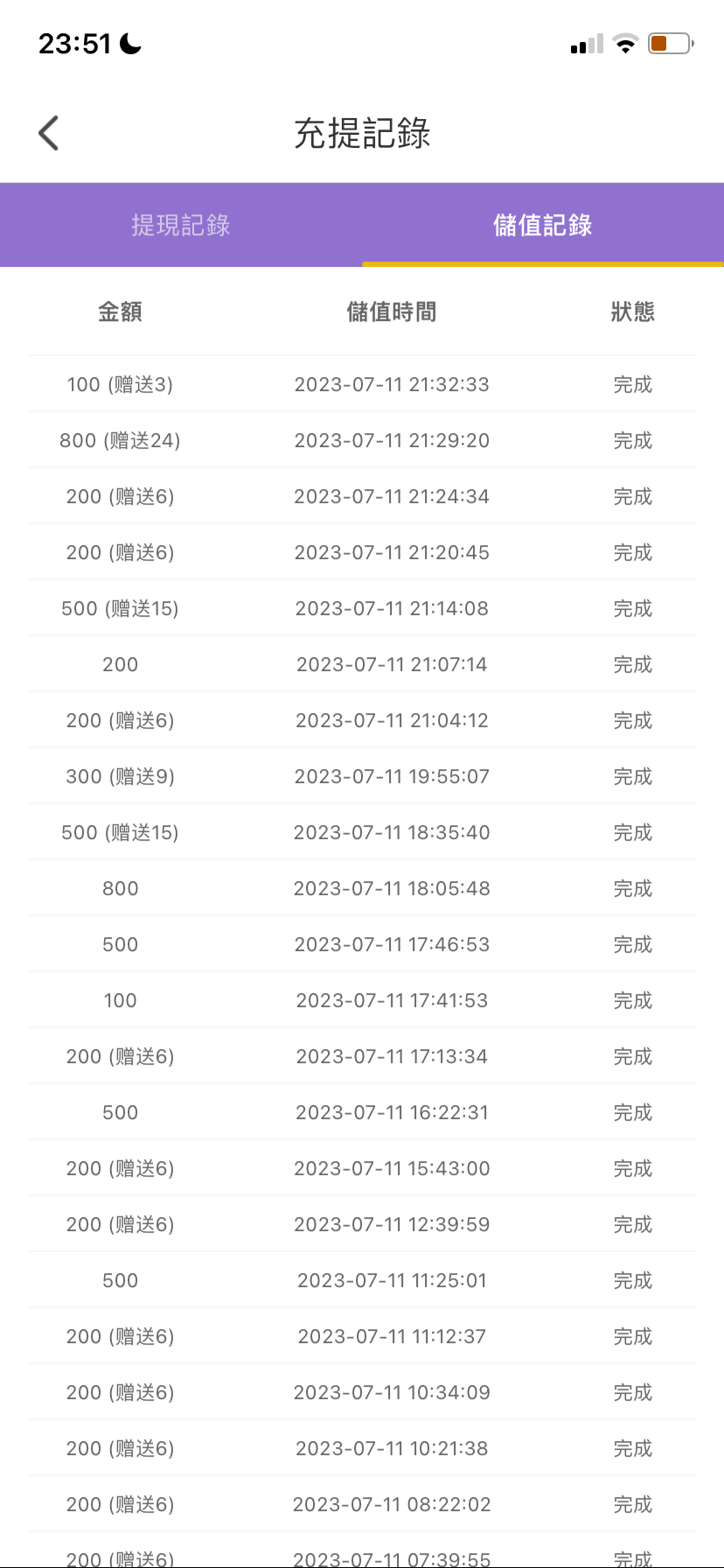Select the 18:05:48 deposit timestamp
Viewport: 724px width, 1568px height.
pos(391,888)
